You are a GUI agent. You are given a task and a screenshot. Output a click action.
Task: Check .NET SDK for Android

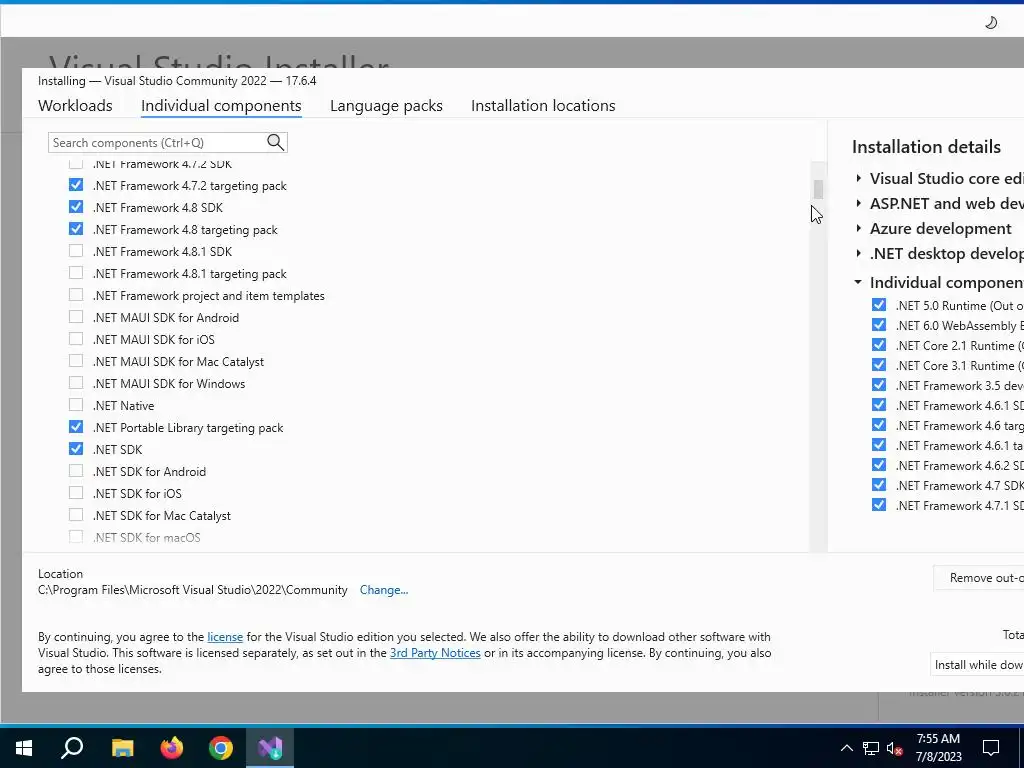76,471
